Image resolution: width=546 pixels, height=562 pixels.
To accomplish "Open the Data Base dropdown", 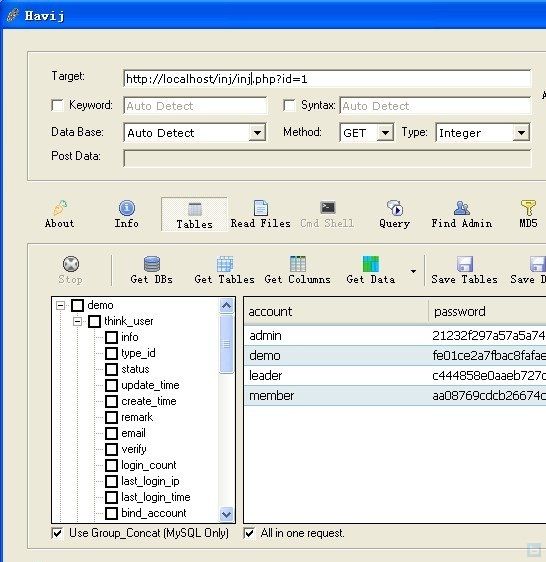I will (257, 133).
